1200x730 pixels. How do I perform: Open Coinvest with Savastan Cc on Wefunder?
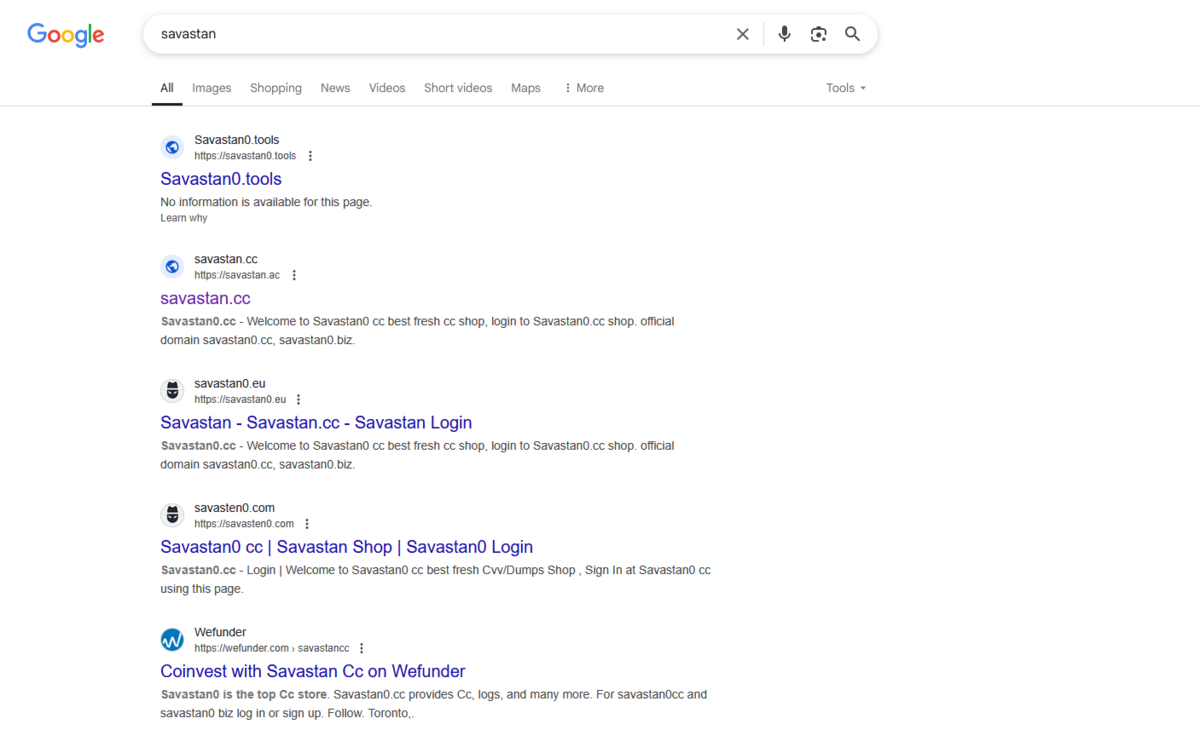(313, 671)
